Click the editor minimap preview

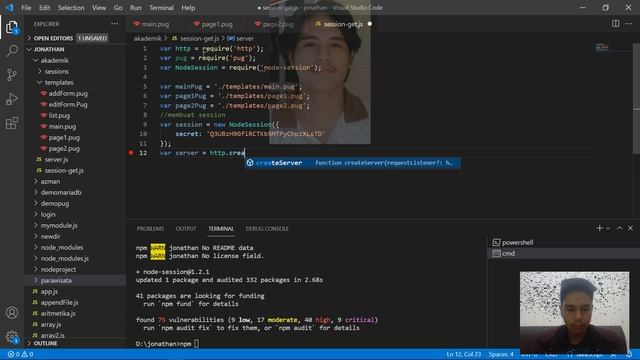pos(602,48)
